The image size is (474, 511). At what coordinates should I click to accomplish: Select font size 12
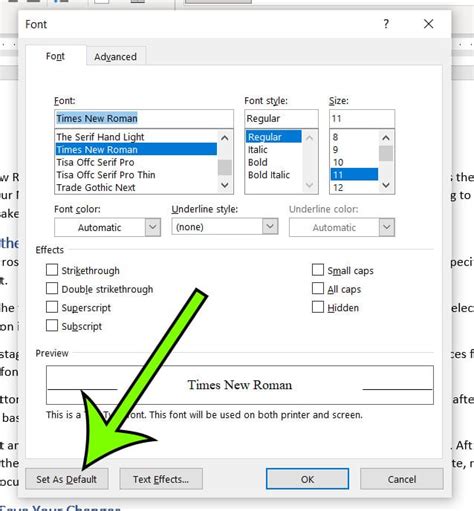click(x=354, y=187)
